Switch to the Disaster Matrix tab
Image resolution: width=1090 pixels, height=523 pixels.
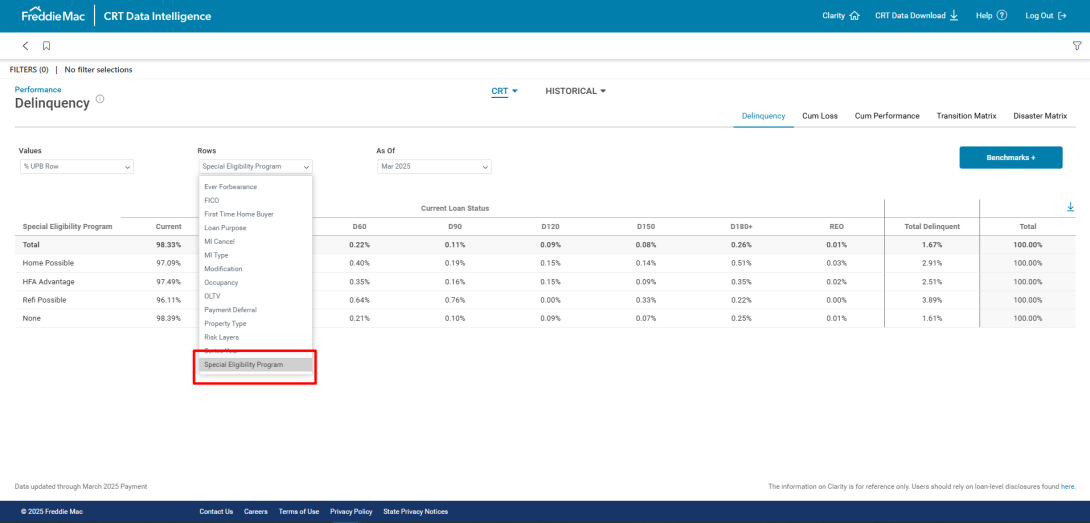(1040, 116)
